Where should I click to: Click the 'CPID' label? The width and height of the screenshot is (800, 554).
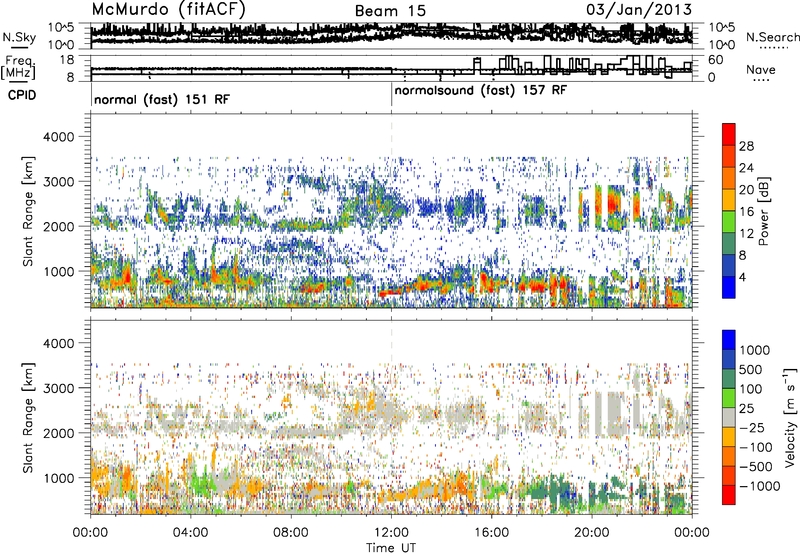pyautogui.click(x=22, y=95)
